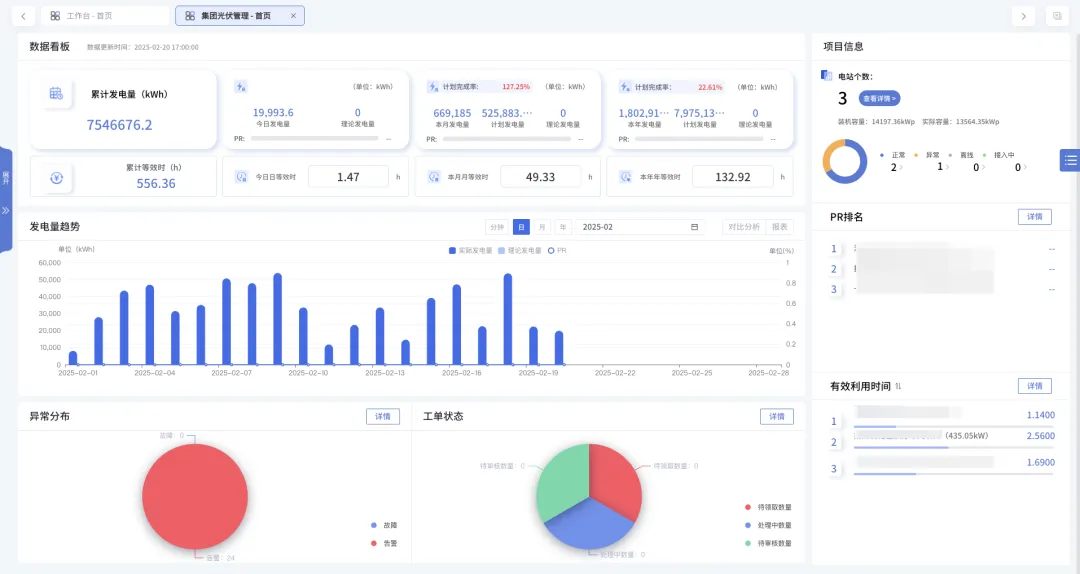Click the red 告警 pie chart slice

click(195, 496)
